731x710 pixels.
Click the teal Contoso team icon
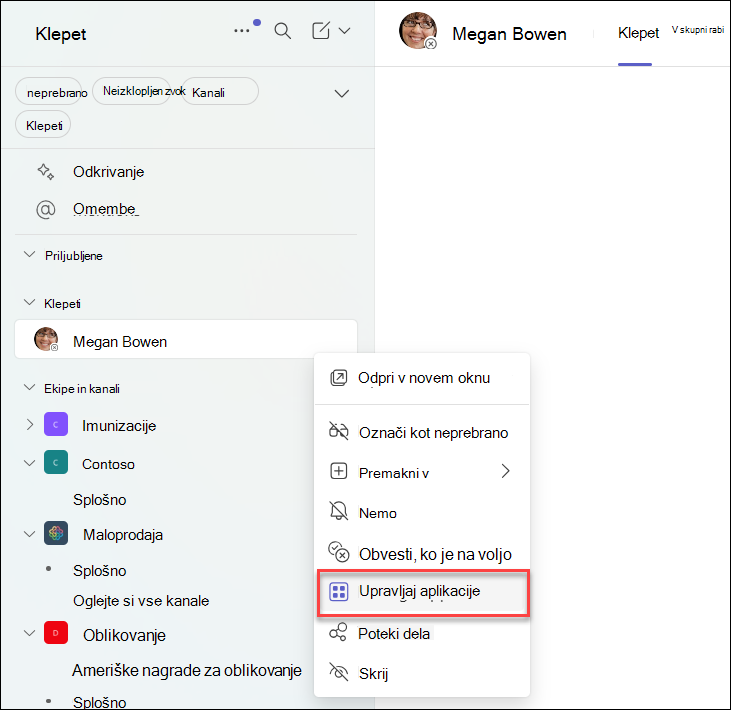tap(56, 462)
